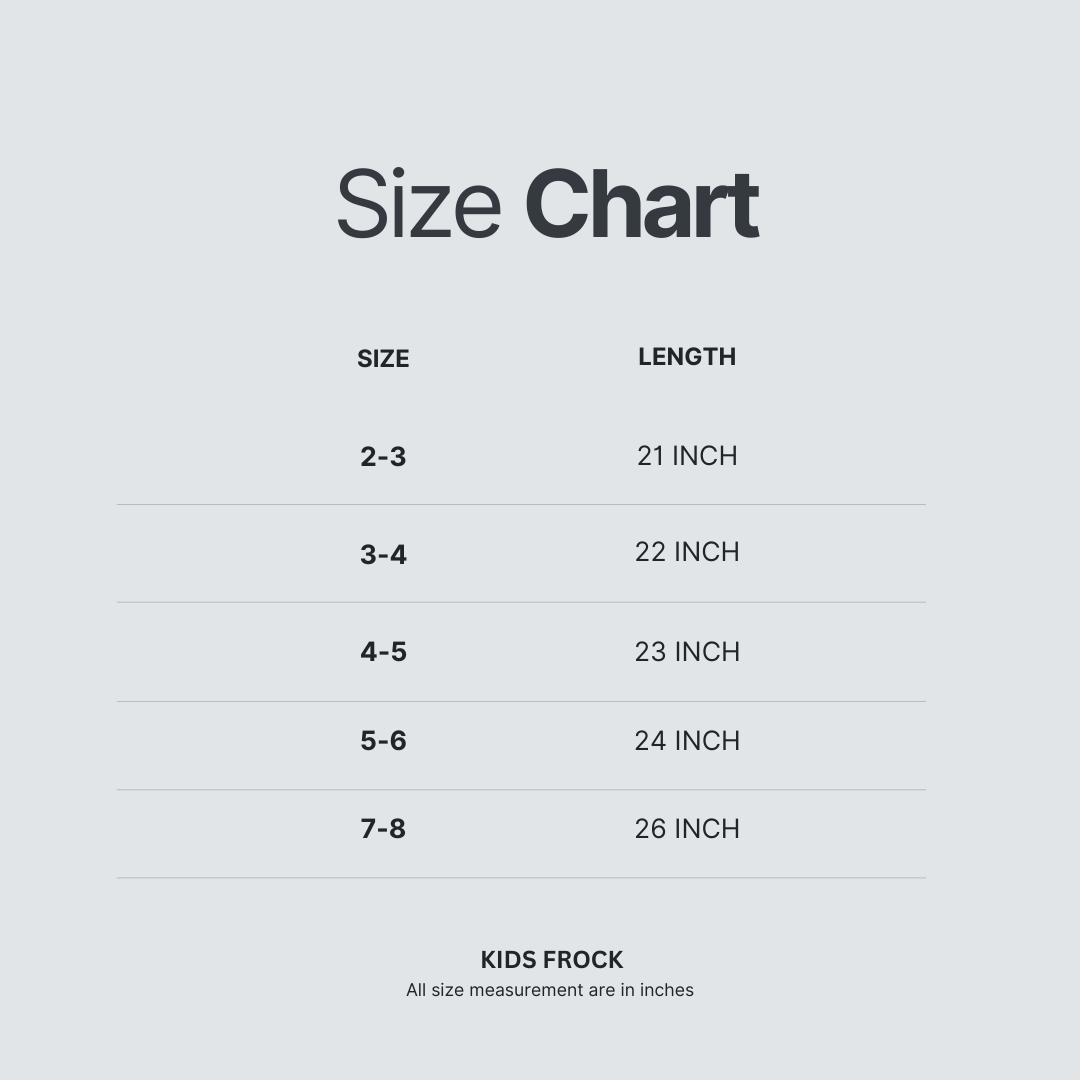Screen dimensions: 1080x1080
Task: Click the 21 INCH length value
Action: point(687,456)
